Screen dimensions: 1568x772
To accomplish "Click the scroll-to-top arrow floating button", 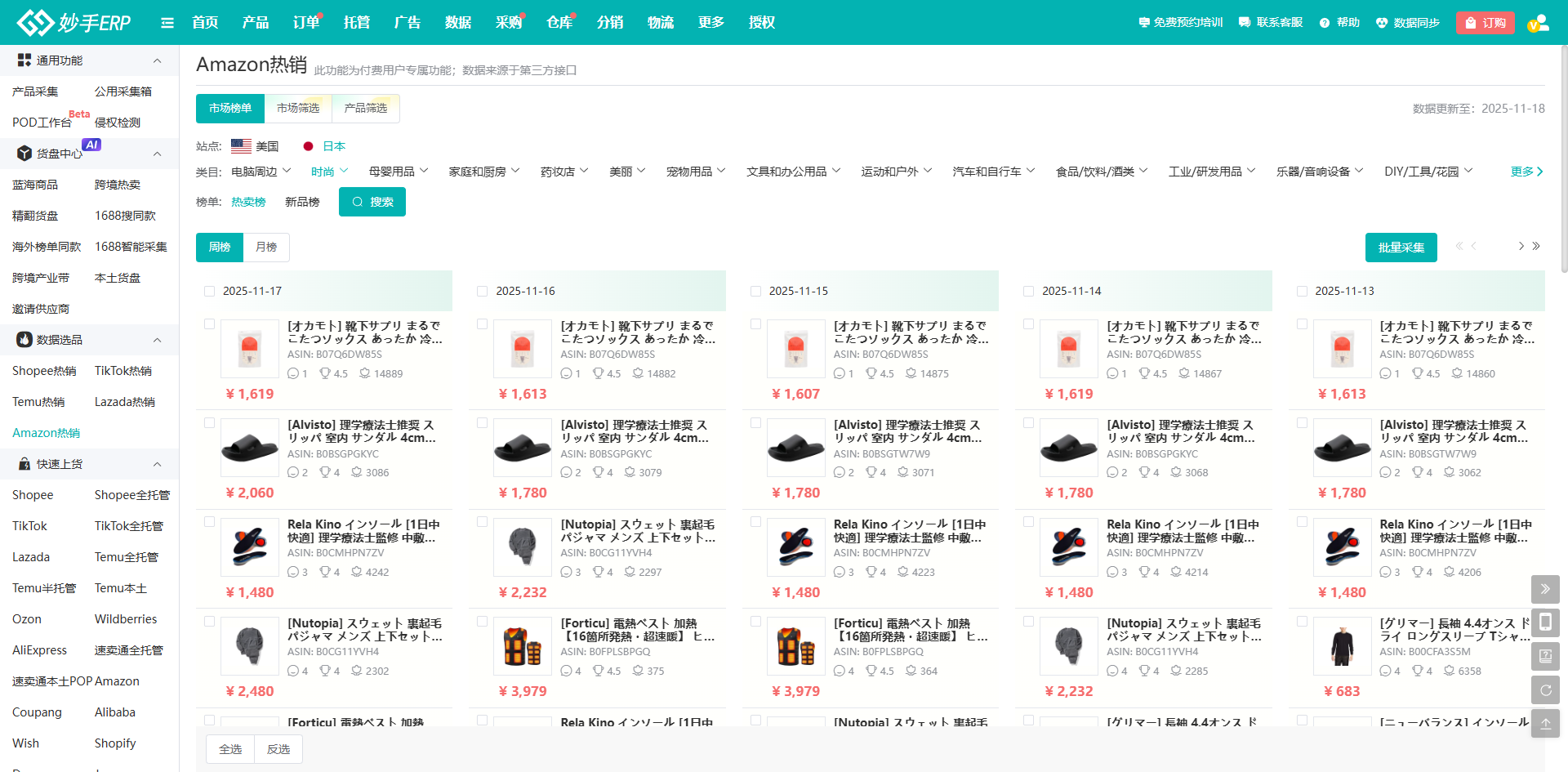I will tap(1545, 723).
